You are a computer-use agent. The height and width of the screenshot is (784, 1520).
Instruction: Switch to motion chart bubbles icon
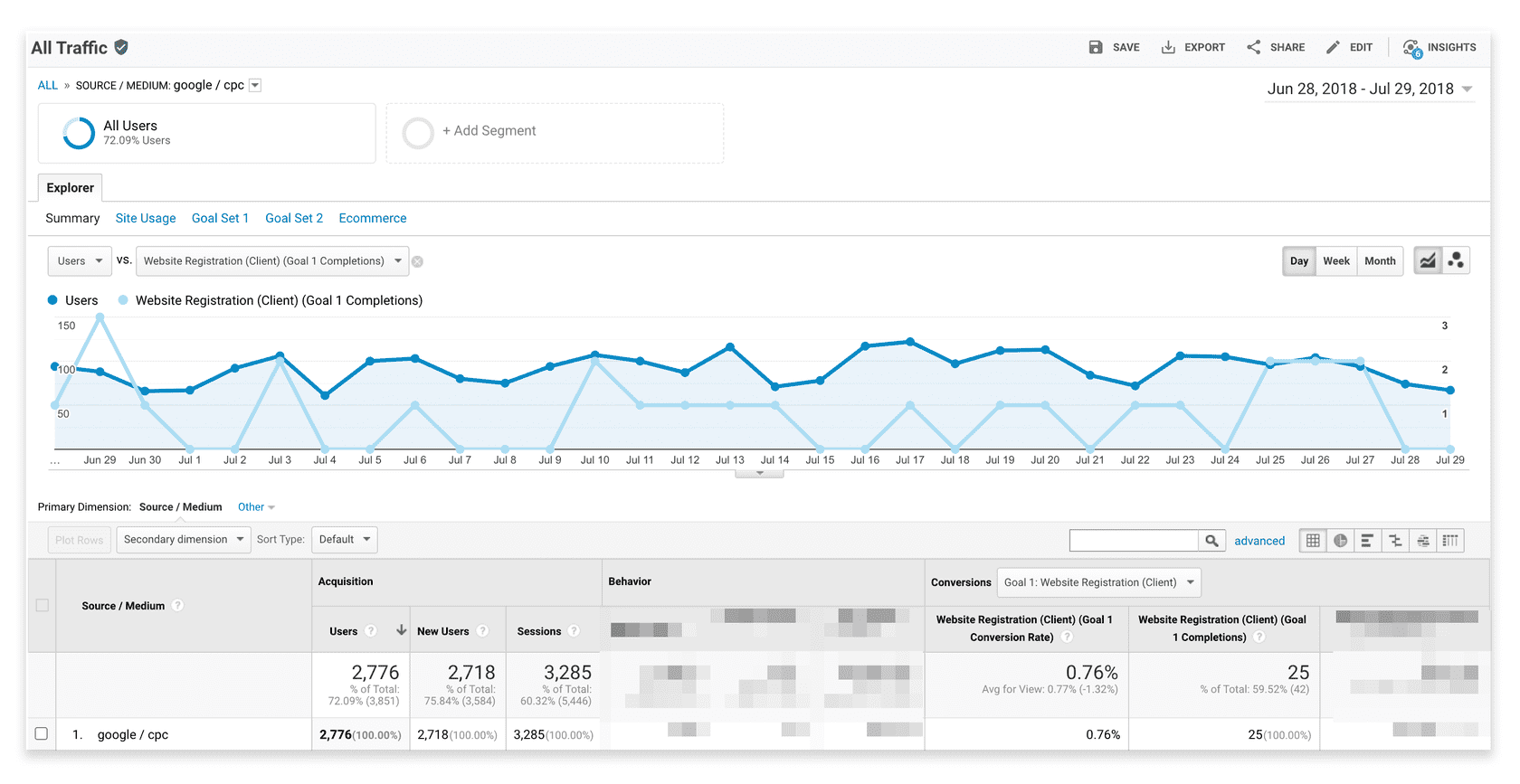1456,260
